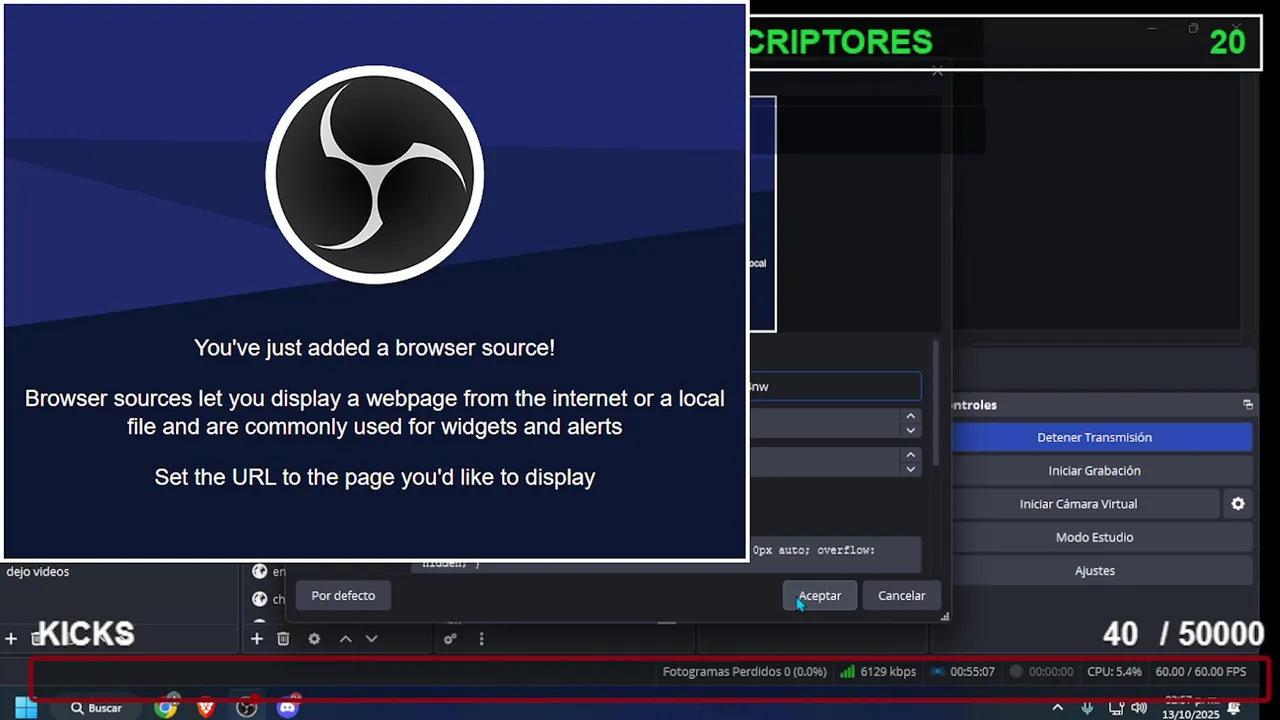Click the '00:55:07' stream timer
Viewport: 1280px width, 720px height.
point(972,672)
